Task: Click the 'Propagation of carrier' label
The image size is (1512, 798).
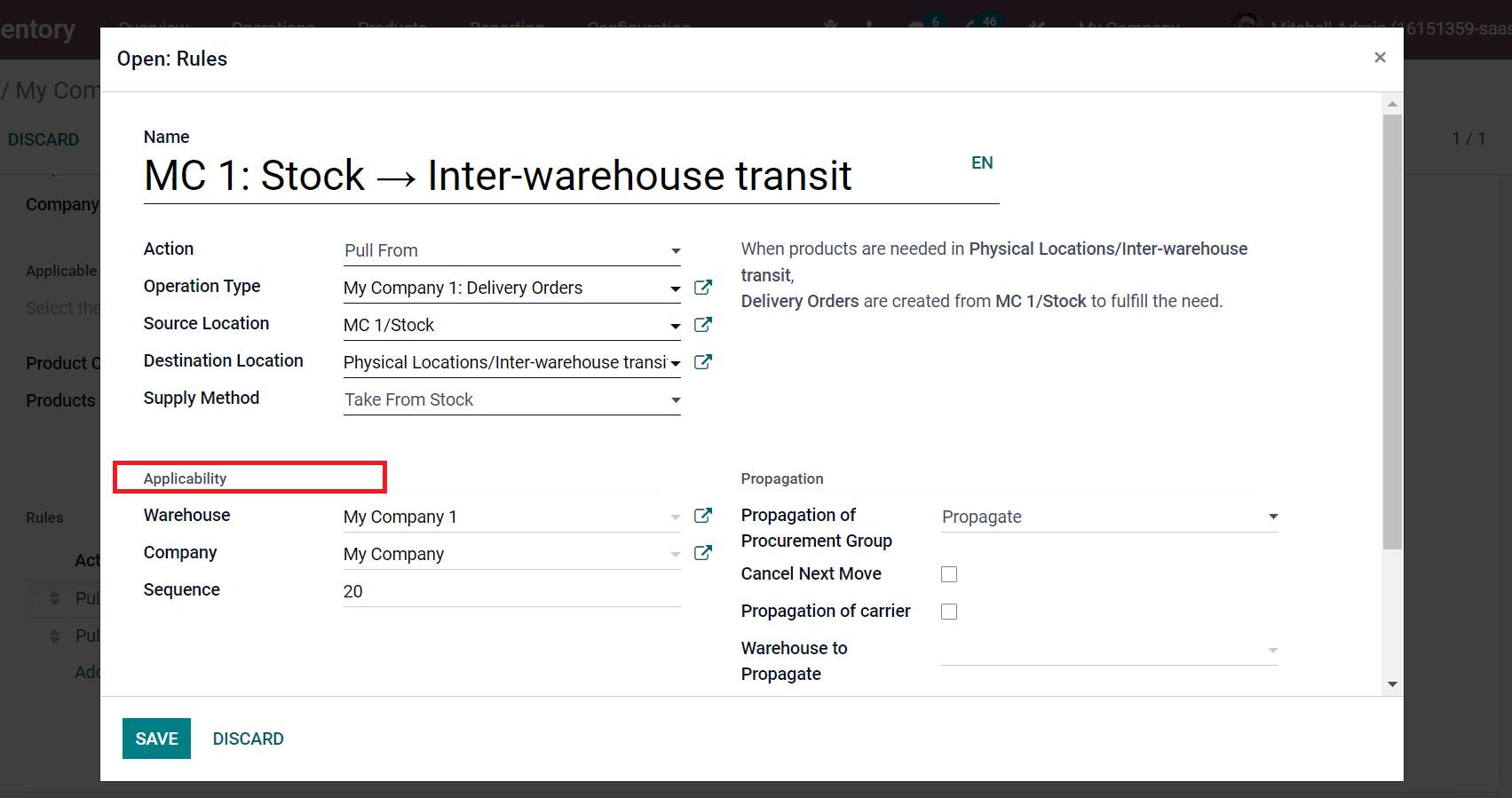Action: click(x=826, y=611)
